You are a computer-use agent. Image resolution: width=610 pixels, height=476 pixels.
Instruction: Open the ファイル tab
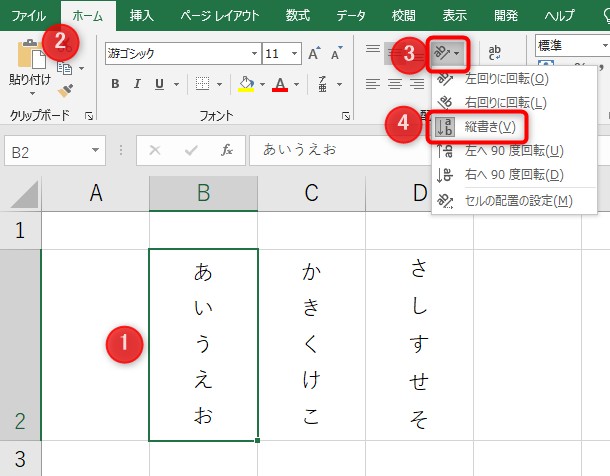click(28, 16)
